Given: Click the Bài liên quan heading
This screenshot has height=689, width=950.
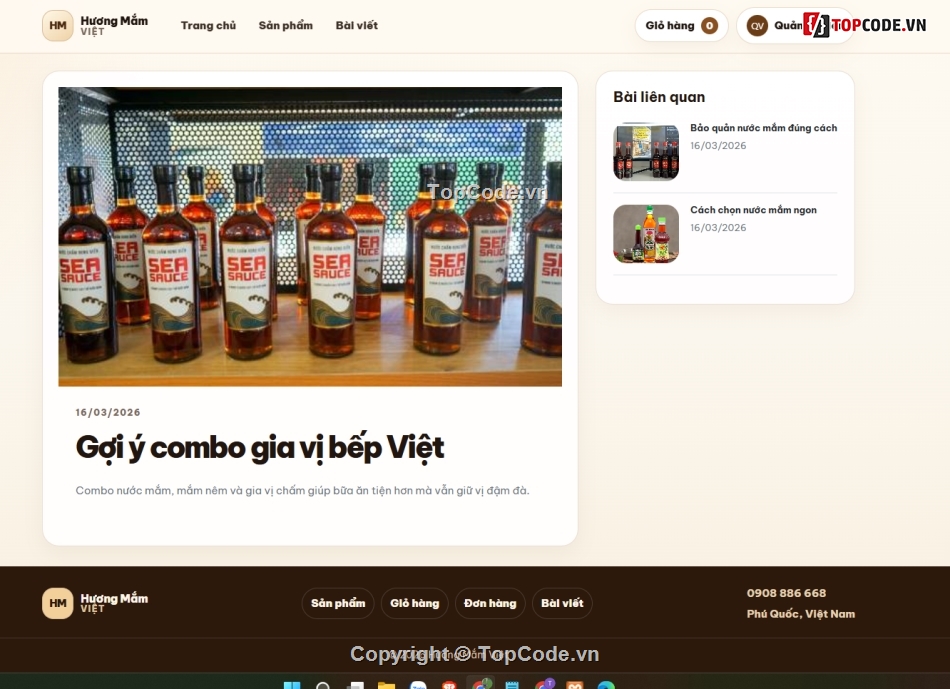Looking at the screenshot, I should point(659,97).
